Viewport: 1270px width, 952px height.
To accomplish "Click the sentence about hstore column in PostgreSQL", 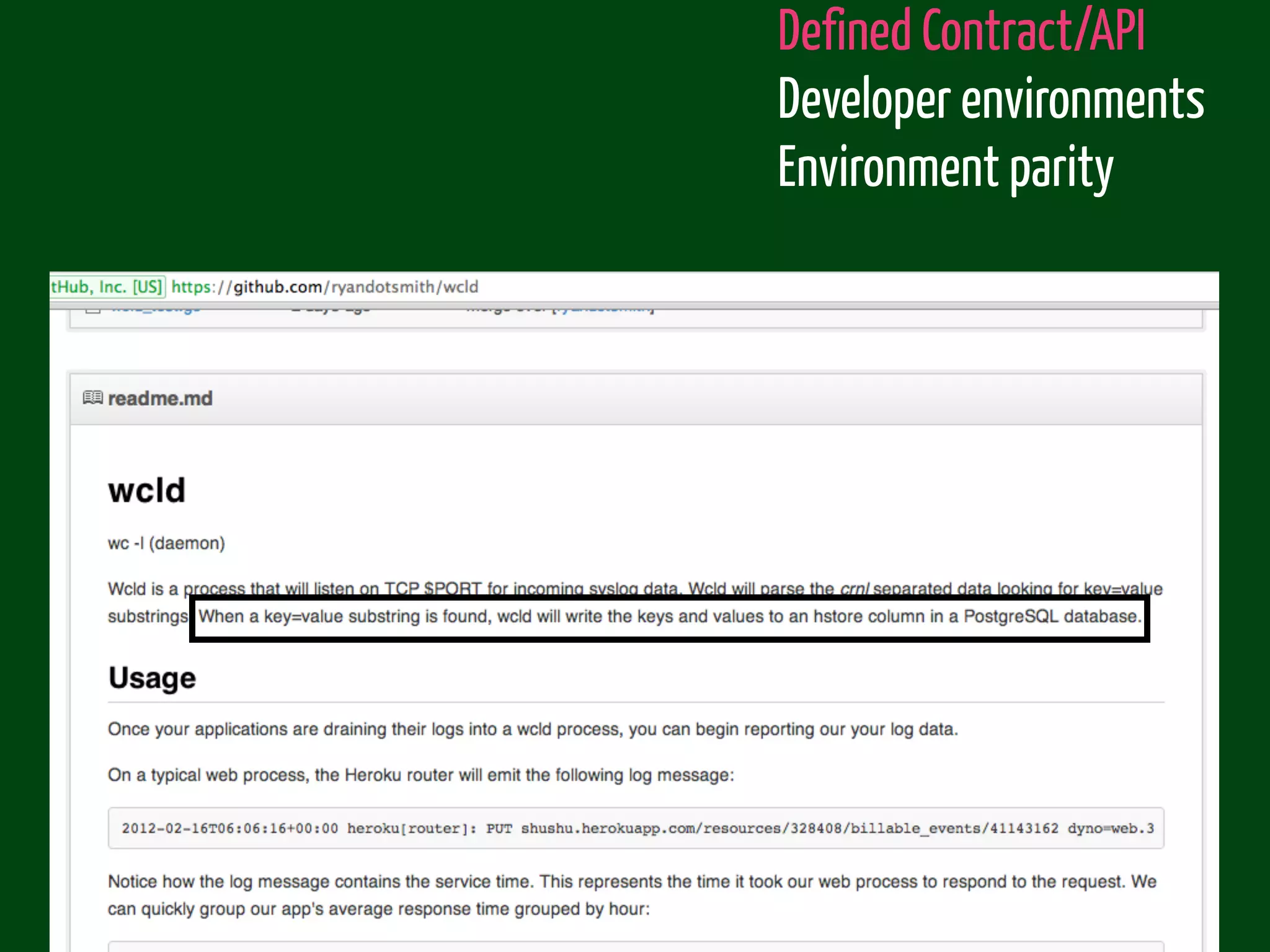I will [670, 617].
